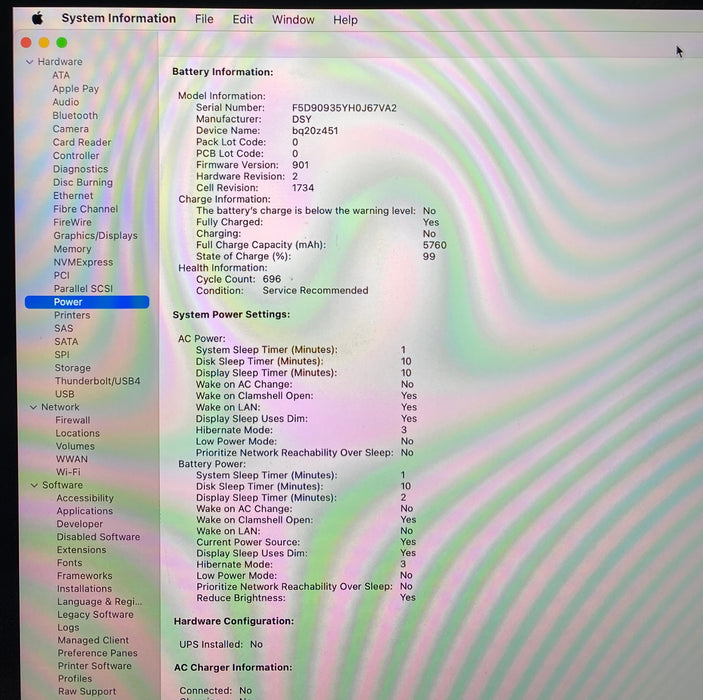Select USB in the sidebar
703x700 pixels.
pos(65,395)
